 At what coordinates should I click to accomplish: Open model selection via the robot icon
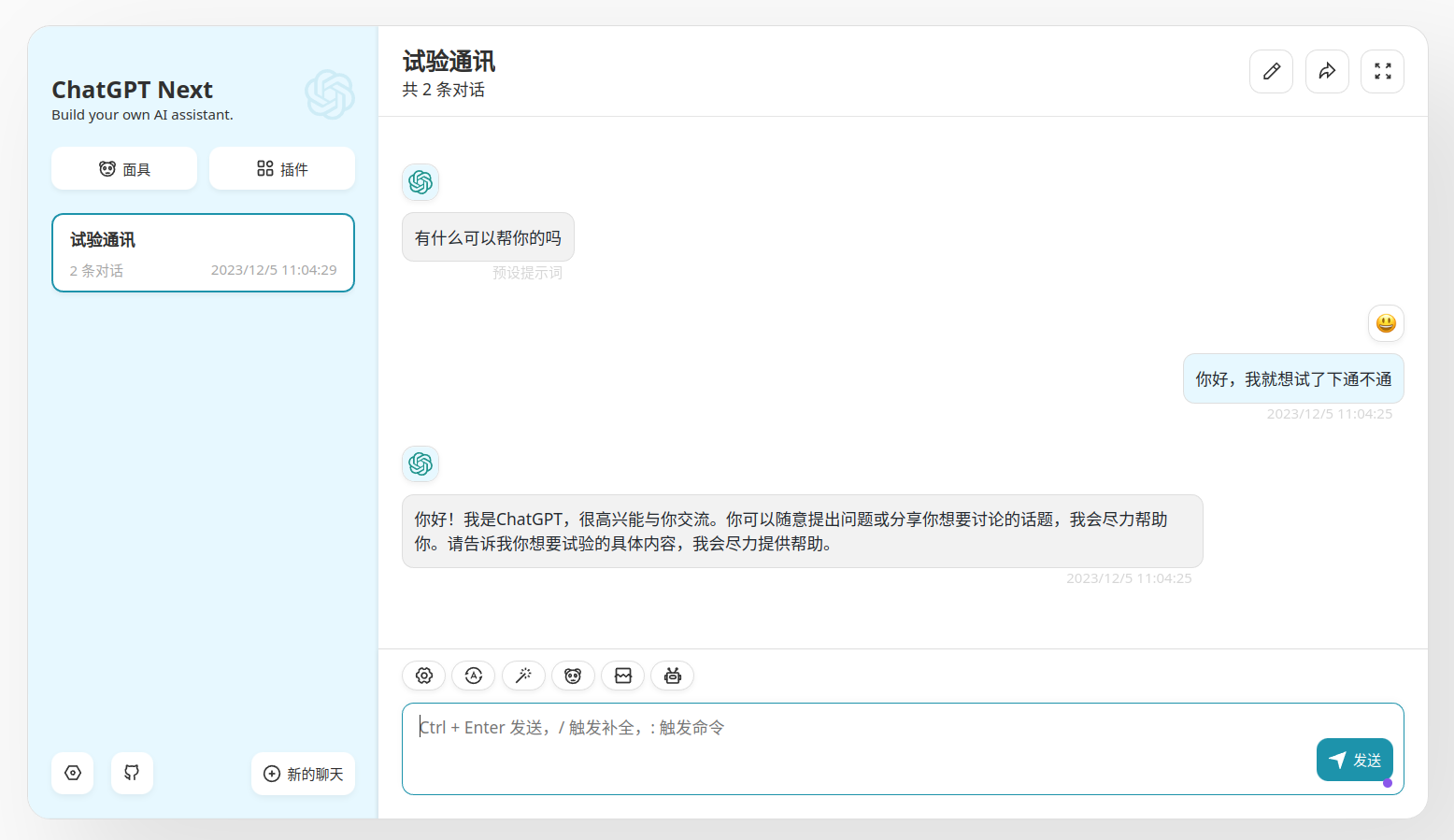pyautogui.click(x=673, y=676)
